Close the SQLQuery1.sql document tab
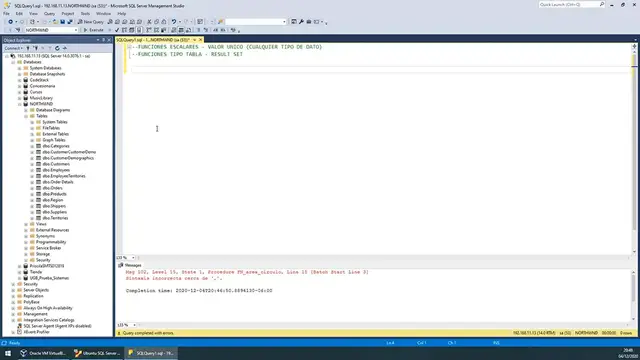The height and width of the screenshot is (360, 640). [x=200, y=40]
